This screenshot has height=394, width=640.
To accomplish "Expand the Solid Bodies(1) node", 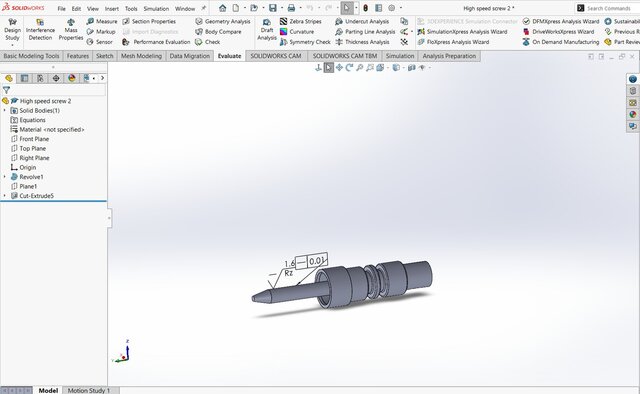I will pos(4,110).
